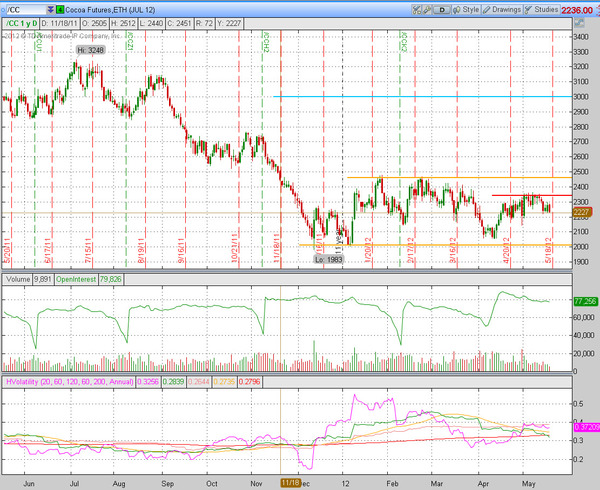Viewport: 600px width, 490px height.
Task: Click the HVolatility study label
Action: pyautogui.click(x=69, y=382)
